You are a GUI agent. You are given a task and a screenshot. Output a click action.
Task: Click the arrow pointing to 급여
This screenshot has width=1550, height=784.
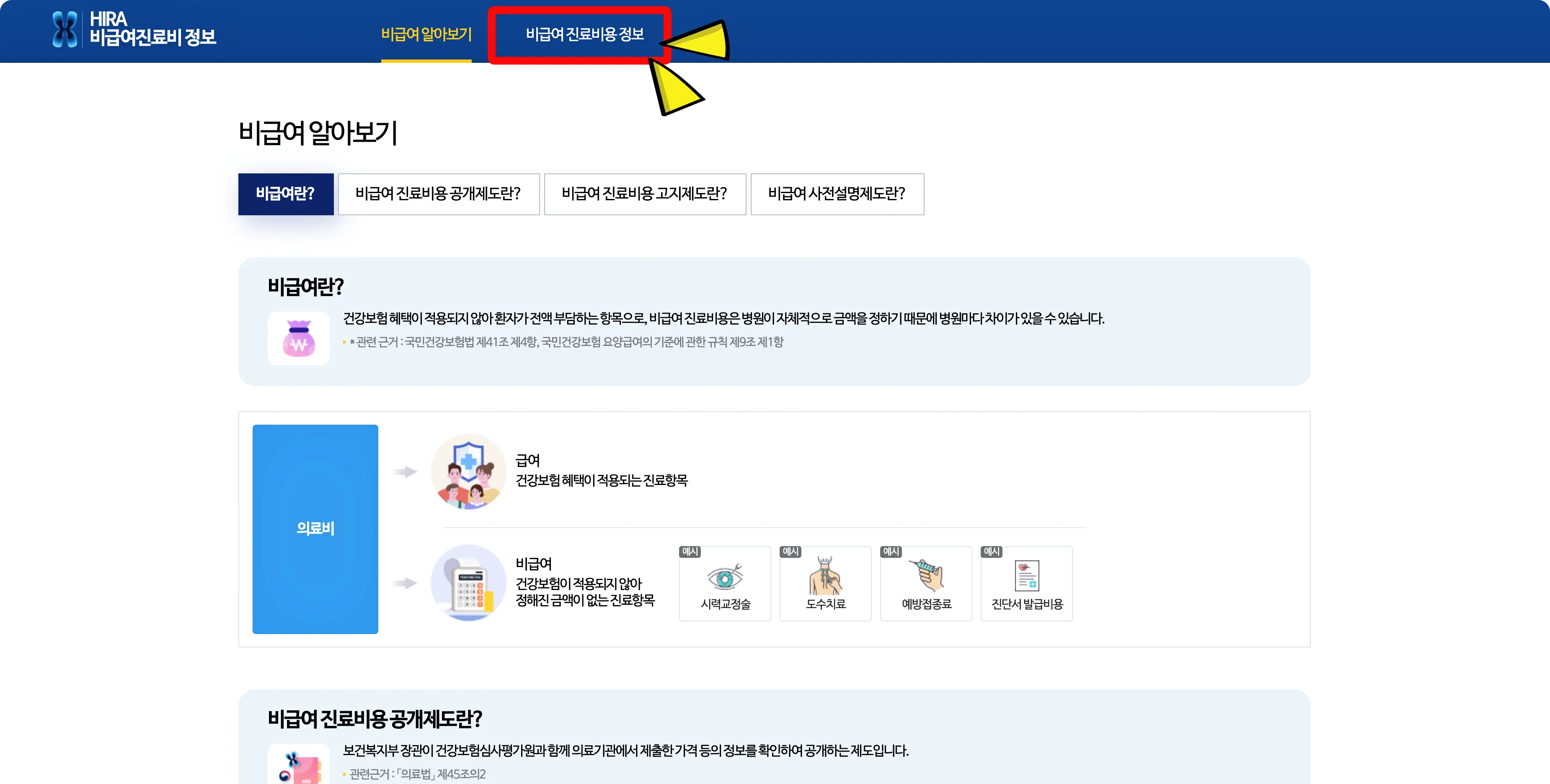(x=404, y=472)
